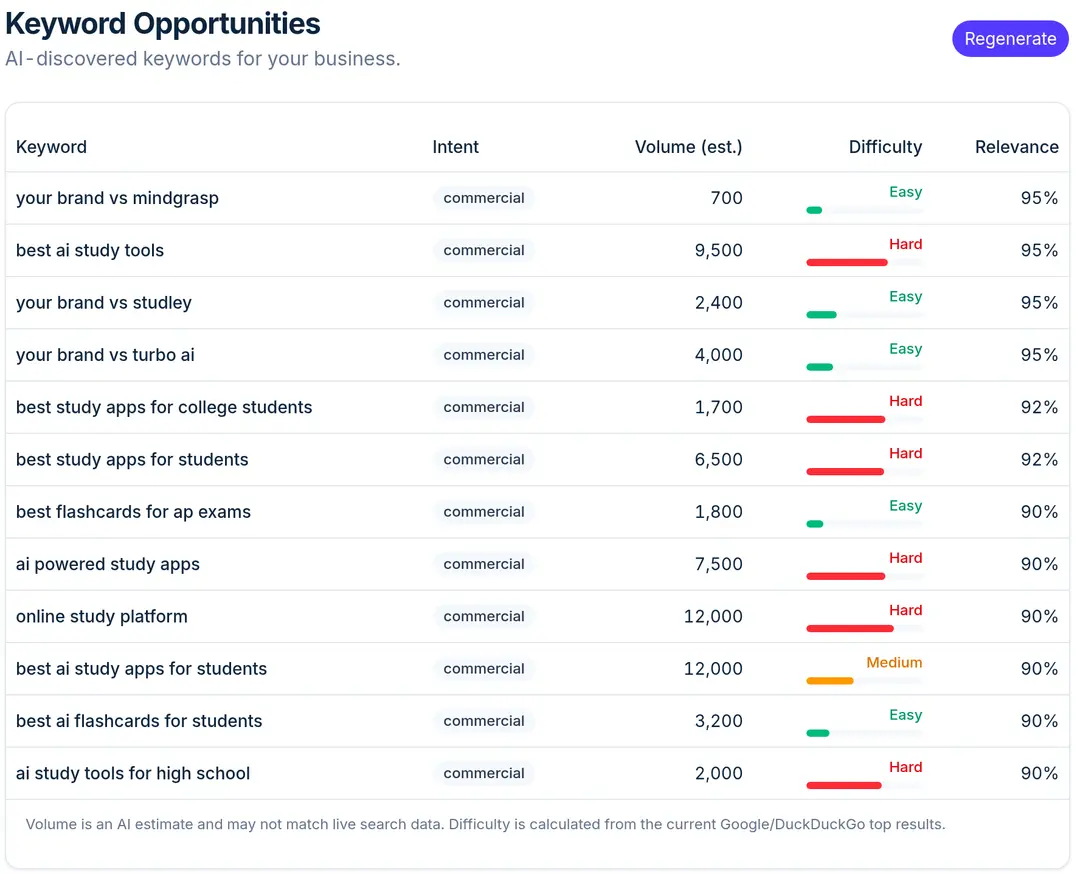The image size is (1080, 874).
Task: Open the 'your brand vs studley' row
Action: [x=537, y=303]
